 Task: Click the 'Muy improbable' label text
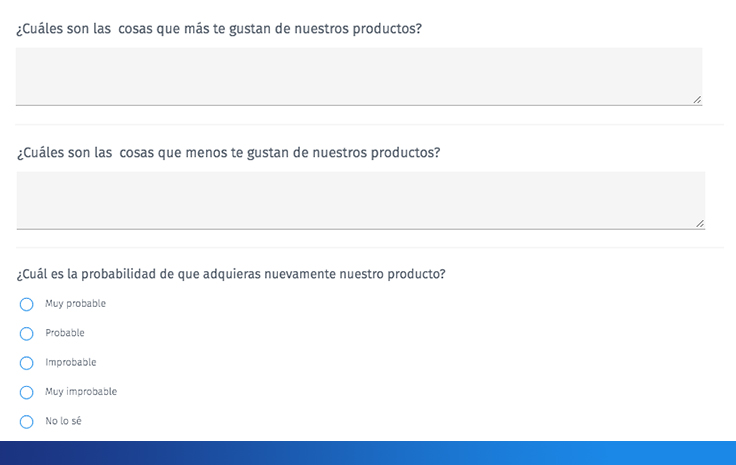(81, 391)
